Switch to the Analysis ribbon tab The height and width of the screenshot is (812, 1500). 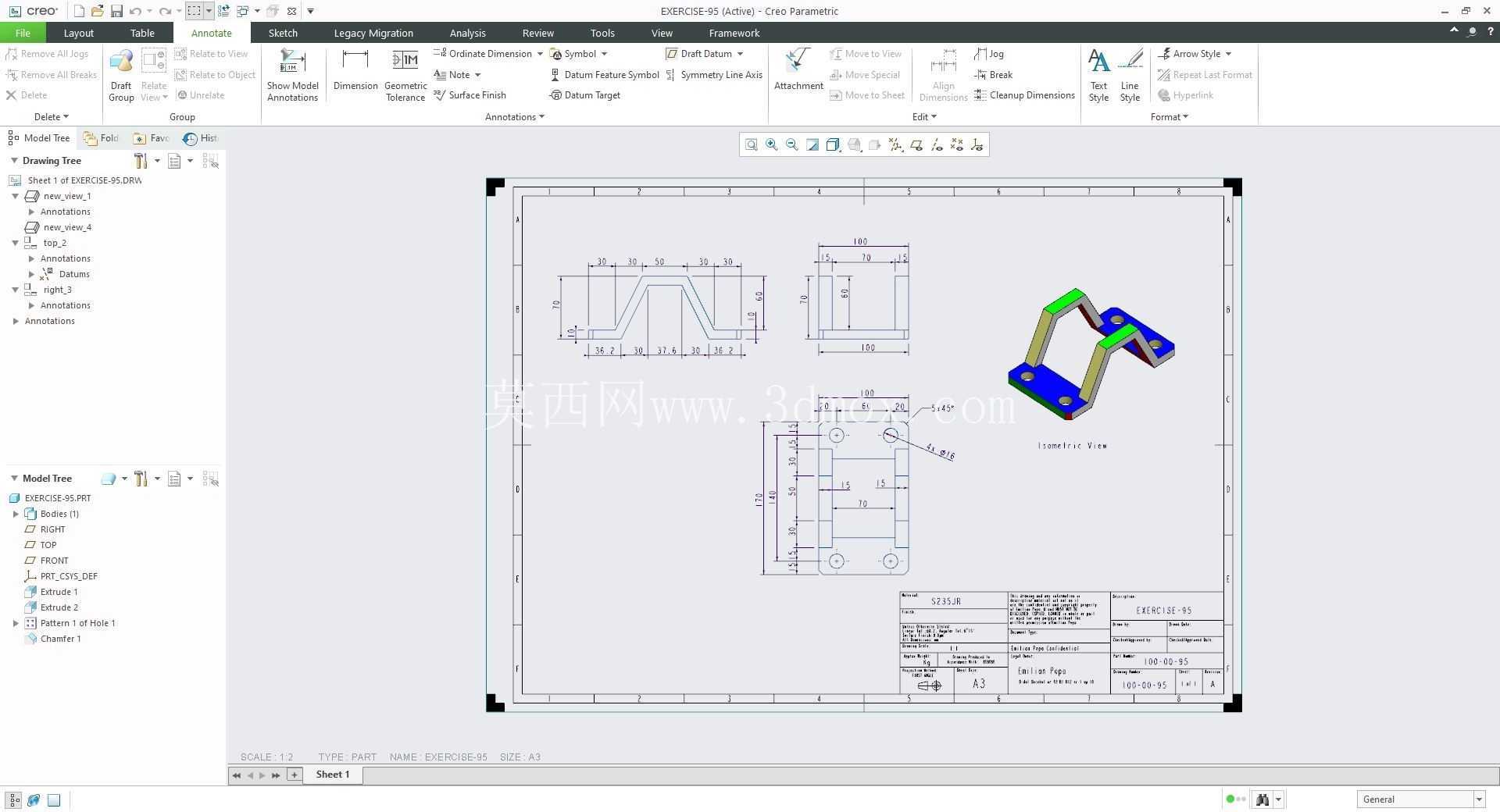pyautogui.click(x=467, y=33)
